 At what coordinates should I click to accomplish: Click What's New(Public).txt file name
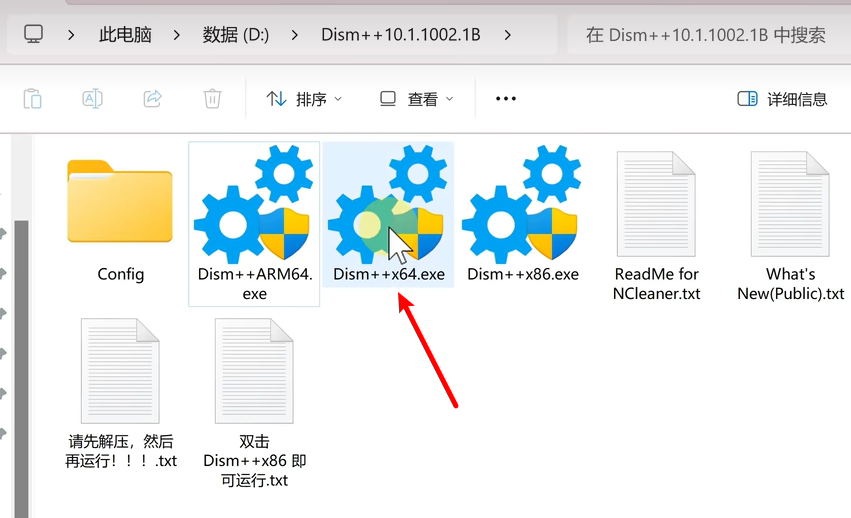pyautogui.click(x=790, y=284)
